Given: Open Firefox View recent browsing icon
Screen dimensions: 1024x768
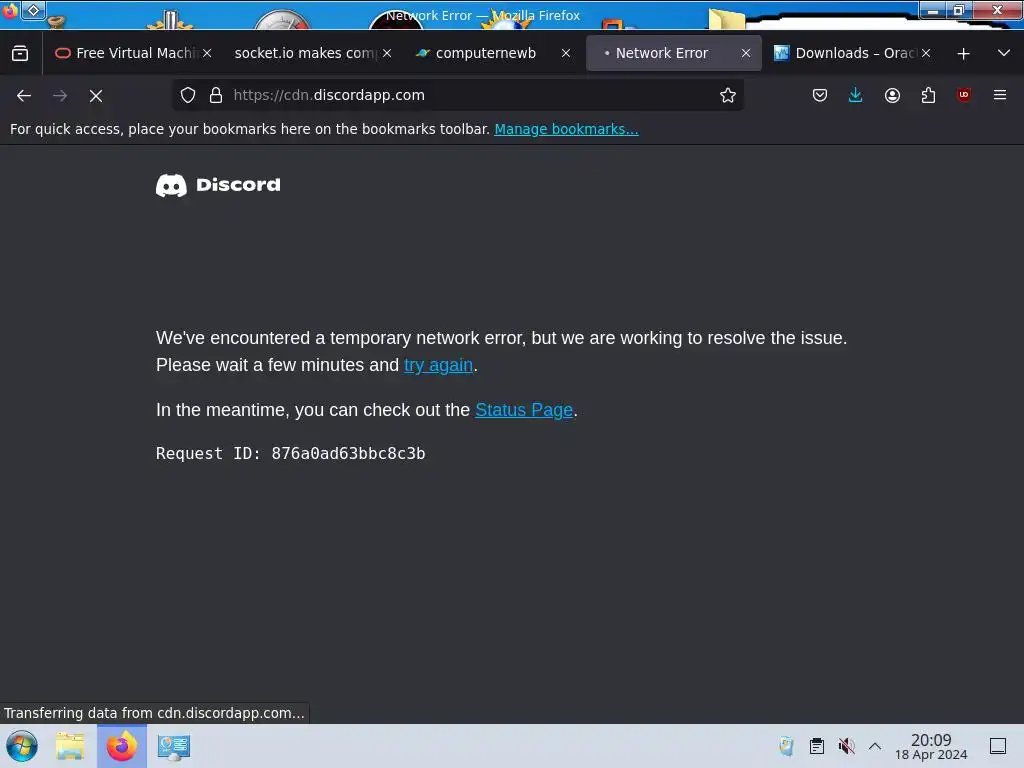Looking at the screenshot, I should 20,53.
